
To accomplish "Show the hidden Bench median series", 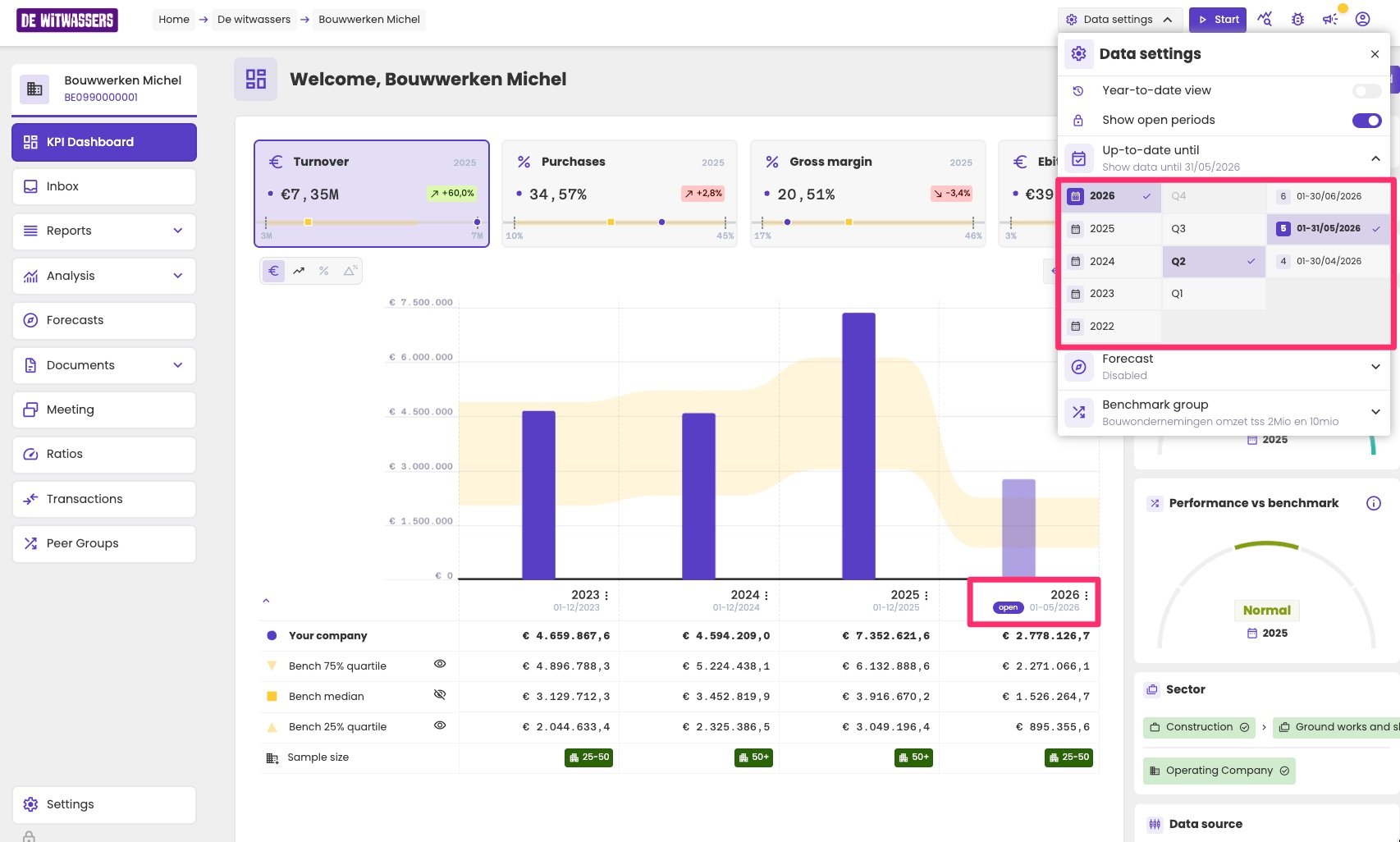I will (x=440, y=694).
